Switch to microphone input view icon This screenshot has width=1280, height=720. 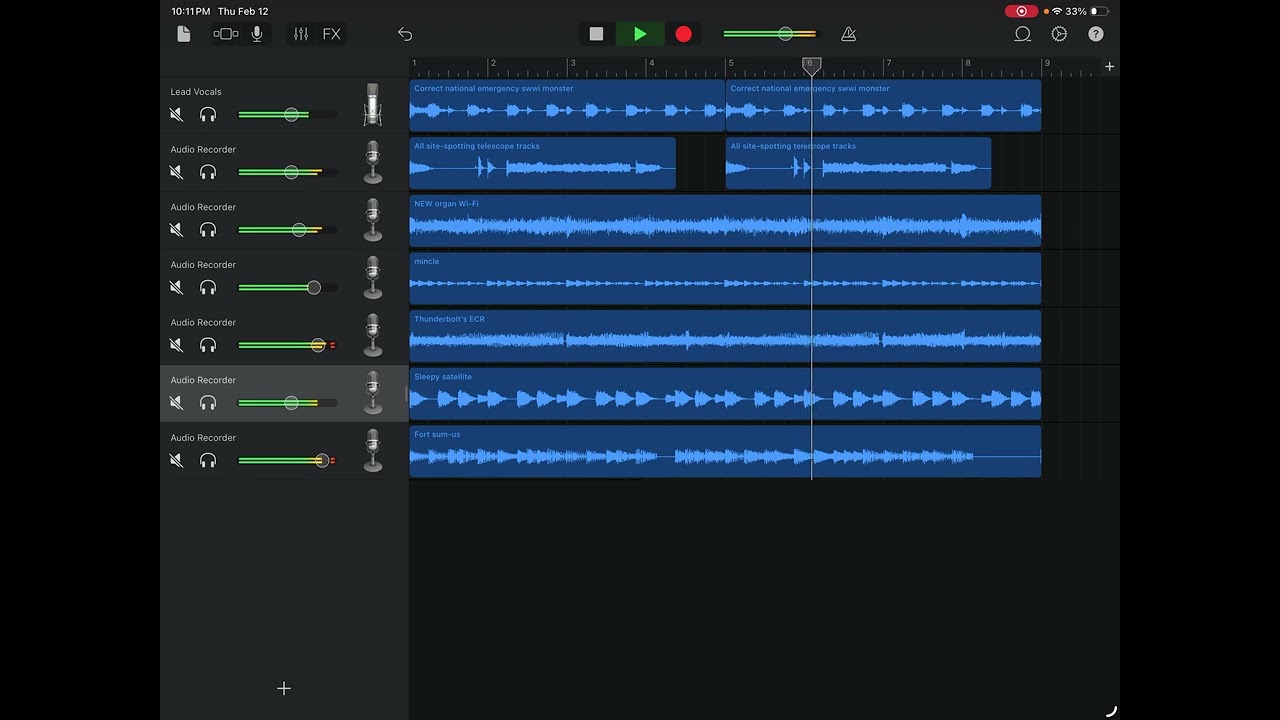click(257, 34)
